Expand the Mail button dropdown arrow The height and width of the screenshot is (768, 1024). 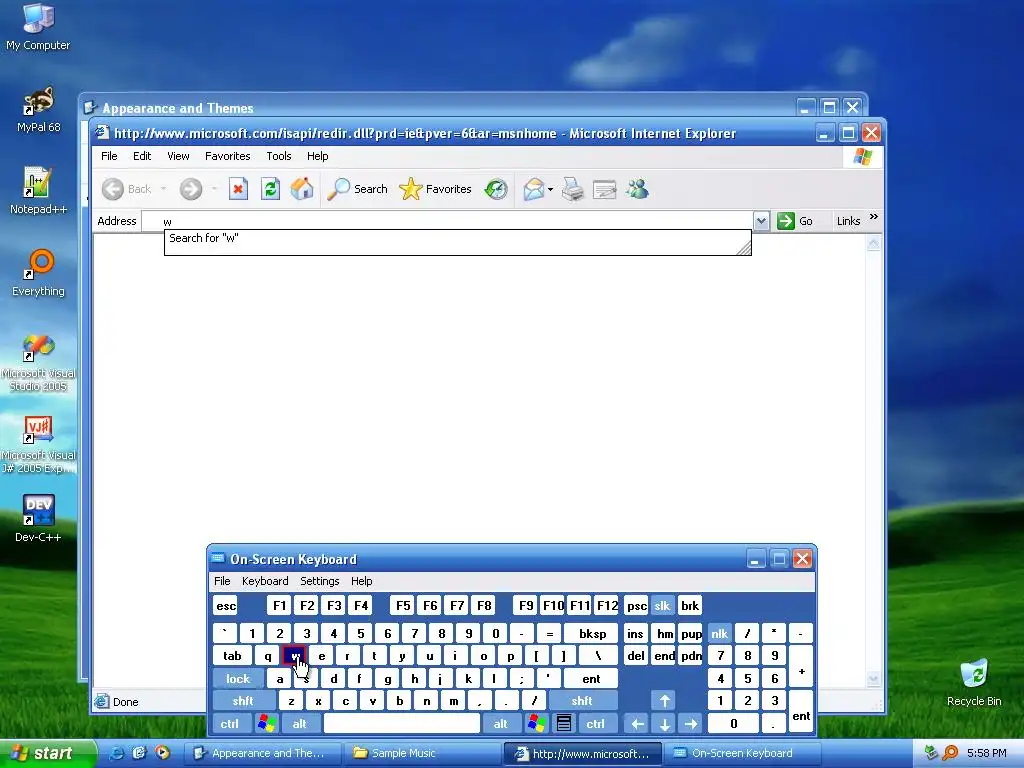(551, 189)
